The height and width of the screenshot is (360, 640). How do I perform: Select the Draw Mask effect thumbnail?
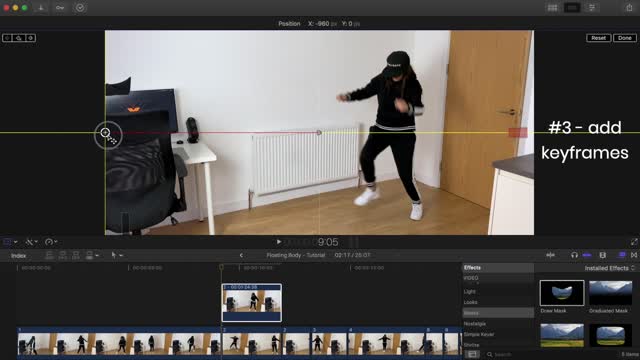click(x=562, y=293)
